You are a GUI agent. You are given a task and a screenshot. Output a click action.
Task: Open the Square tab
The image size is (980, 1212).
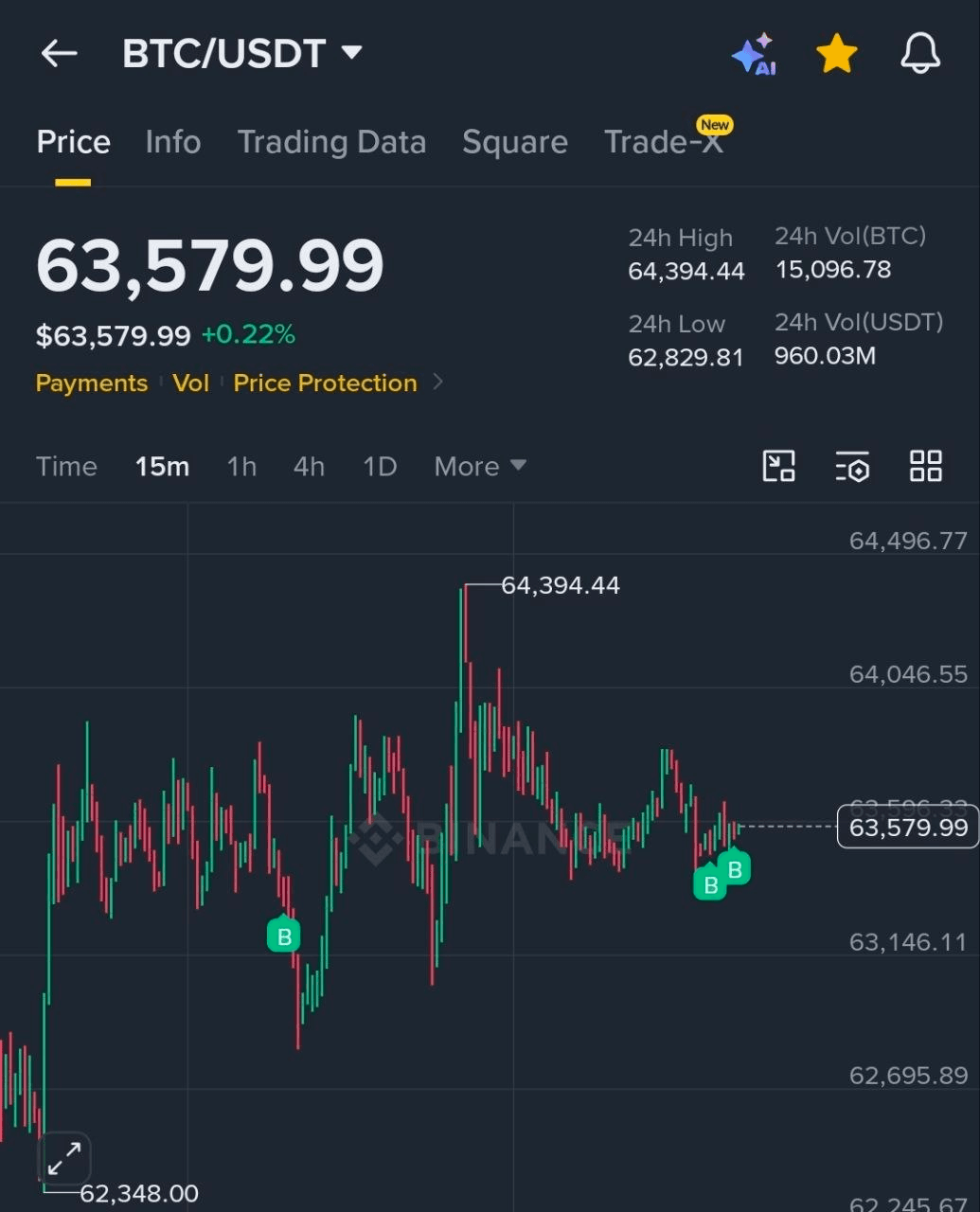point(515,142)
